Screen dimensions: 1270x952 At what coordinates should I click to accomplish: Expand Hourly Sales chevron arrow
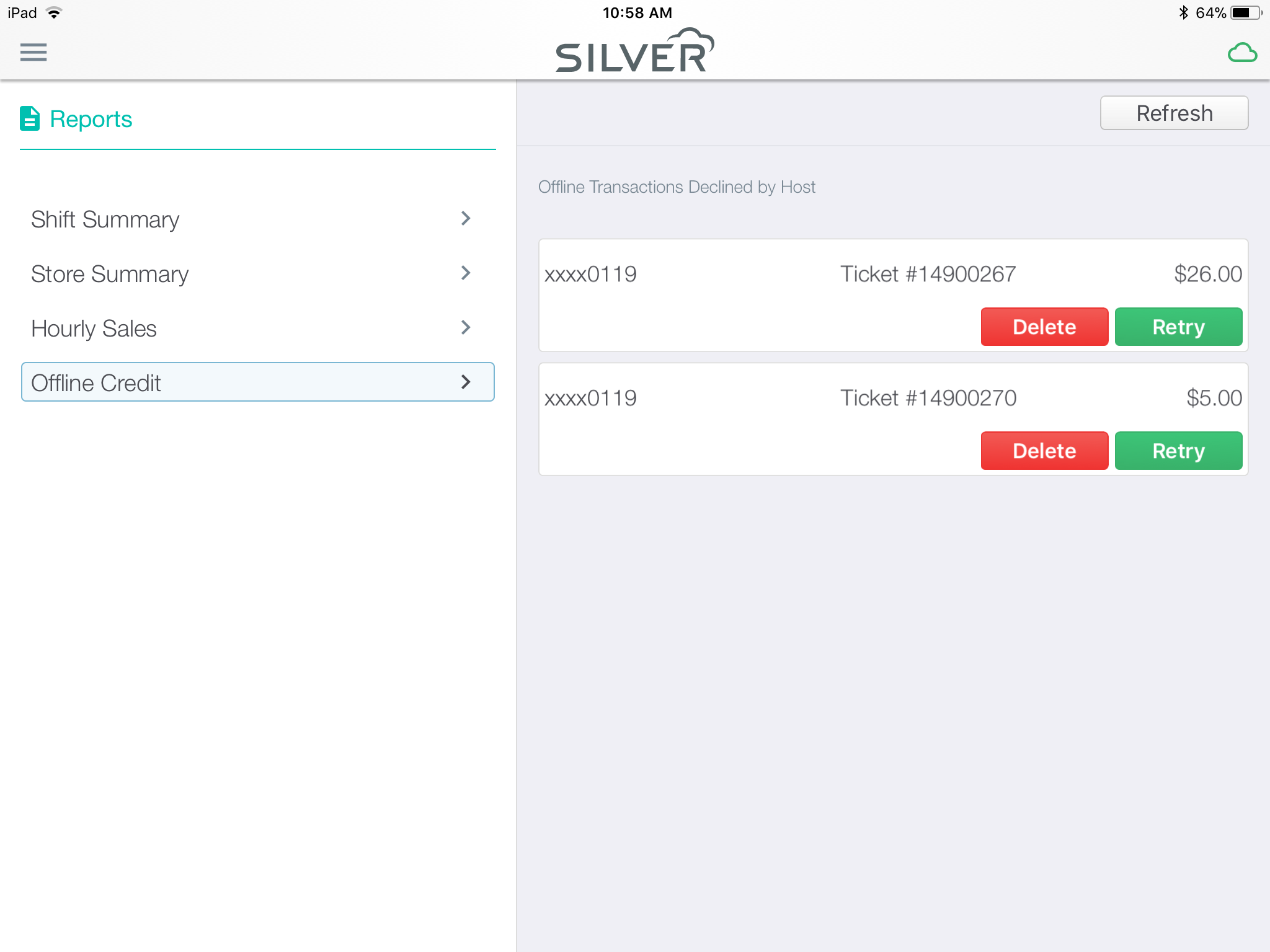point(466,327)
